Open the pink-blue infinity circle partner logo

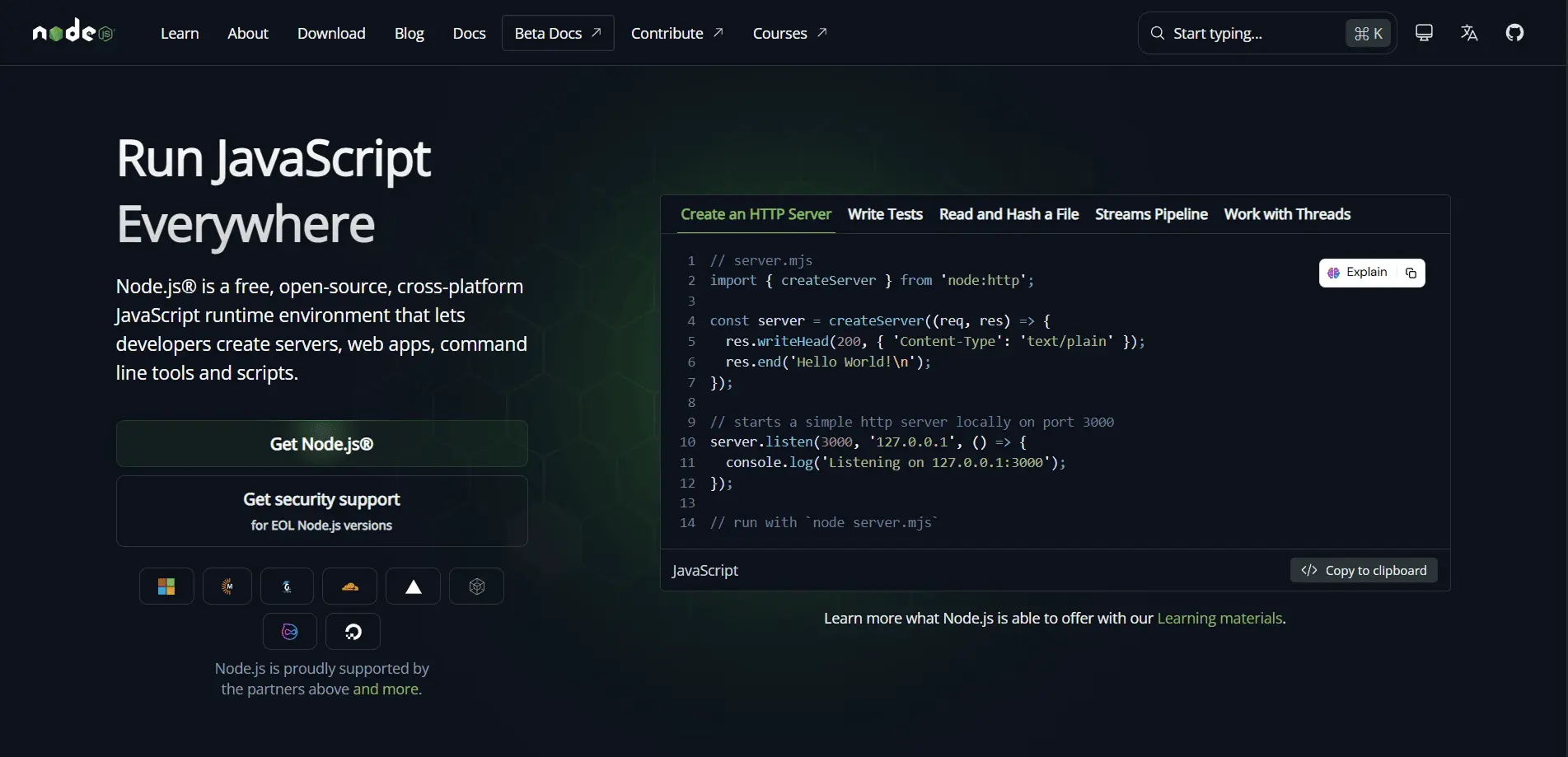click(290, 632)
